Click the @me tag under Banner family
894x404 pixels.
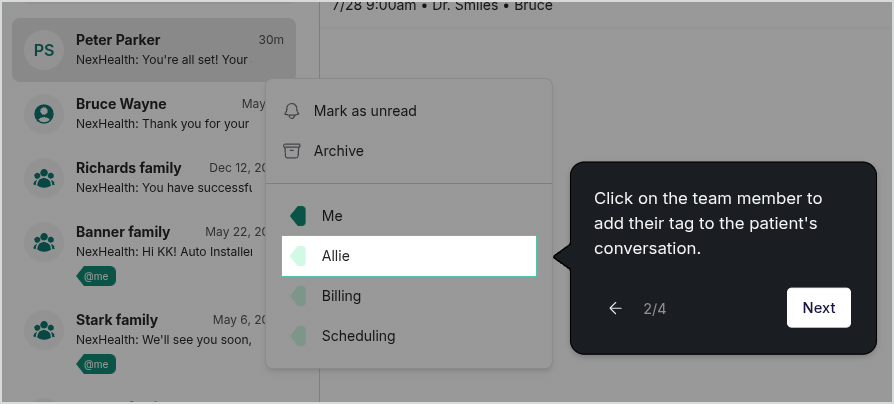tap(96, 276)
